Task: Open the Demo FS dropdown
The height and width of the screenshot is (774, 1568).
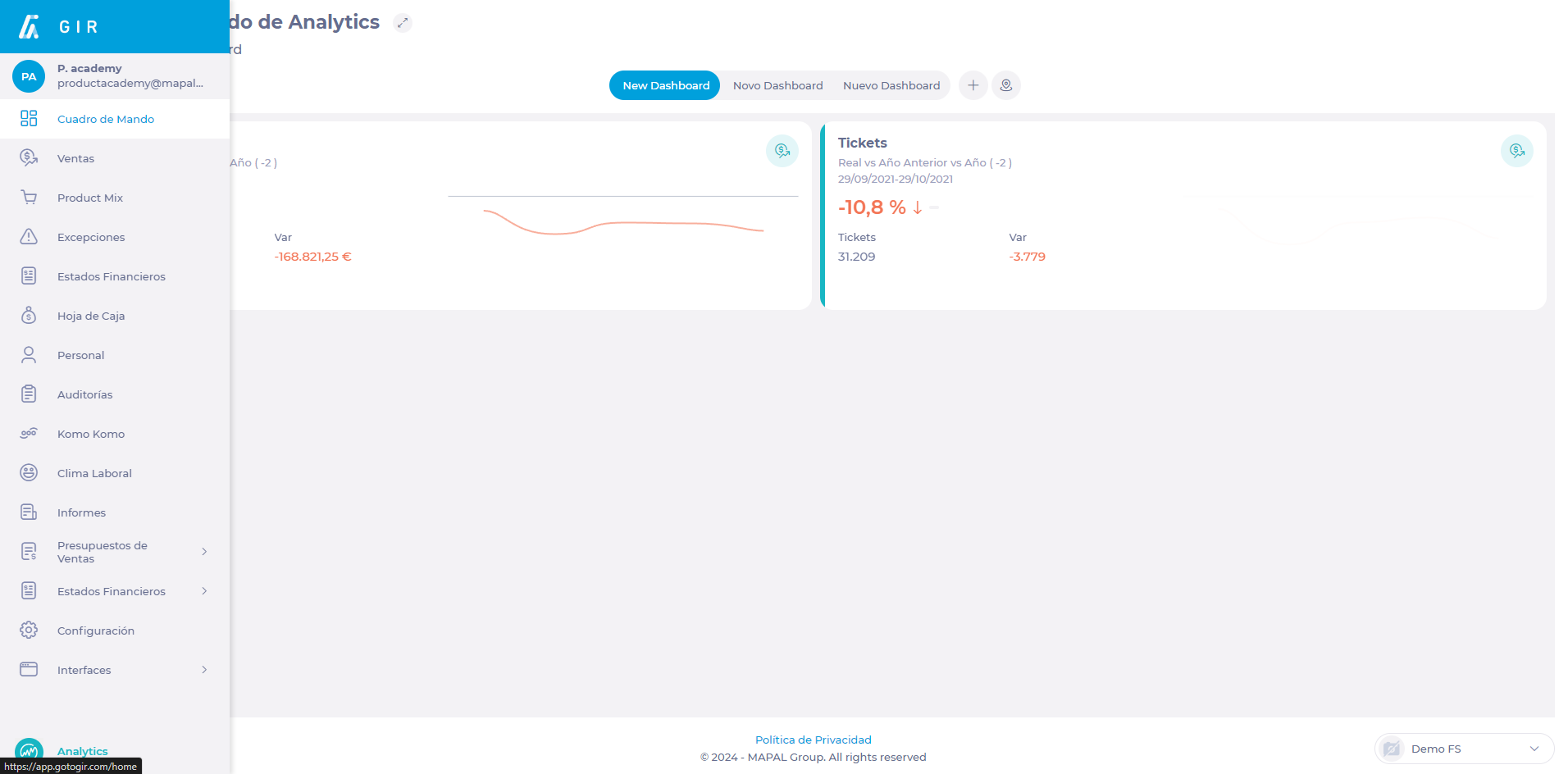Action: pos(1464,749)
